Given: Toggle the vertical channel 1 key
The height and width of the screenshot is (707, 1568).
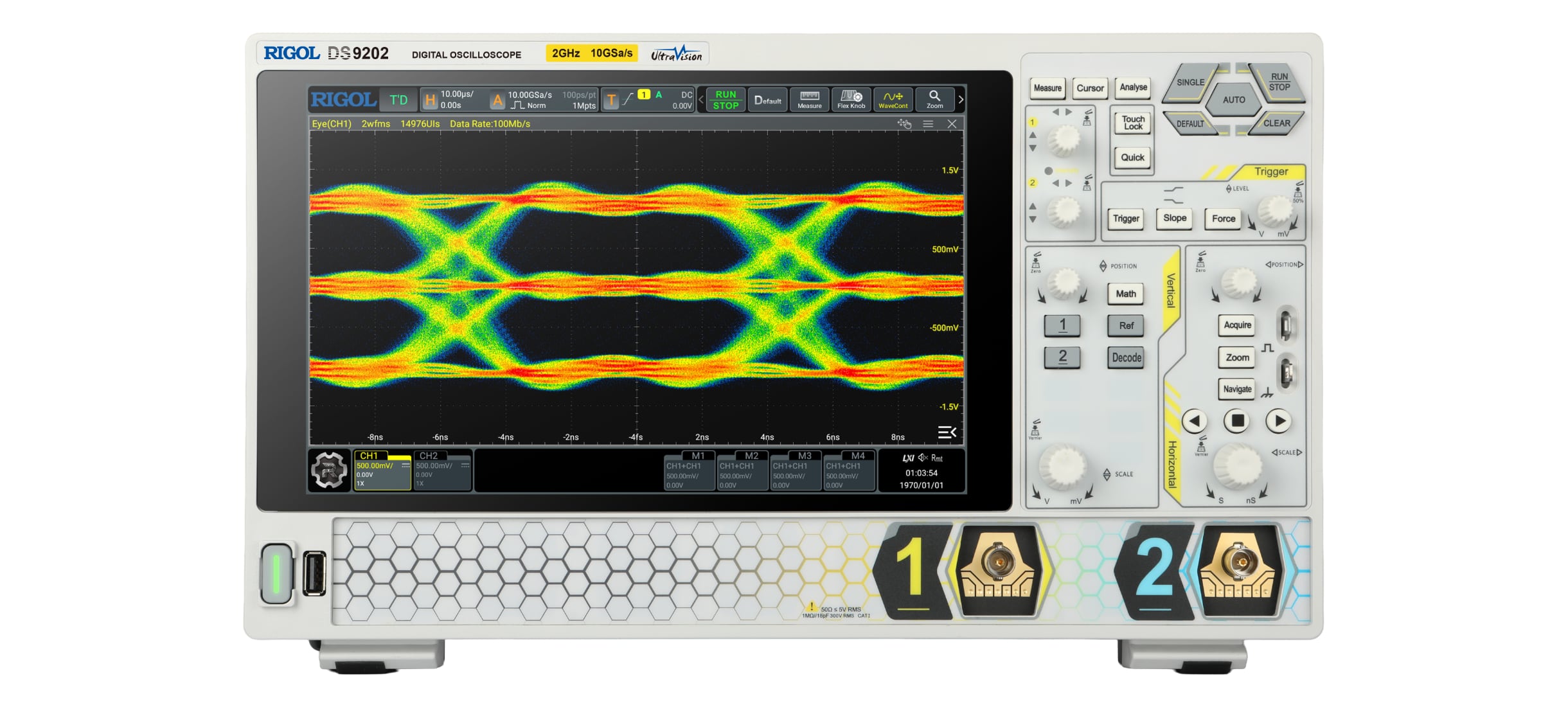Looking at the screenshot, I should pyautogui.click(x=1062, y=325).
